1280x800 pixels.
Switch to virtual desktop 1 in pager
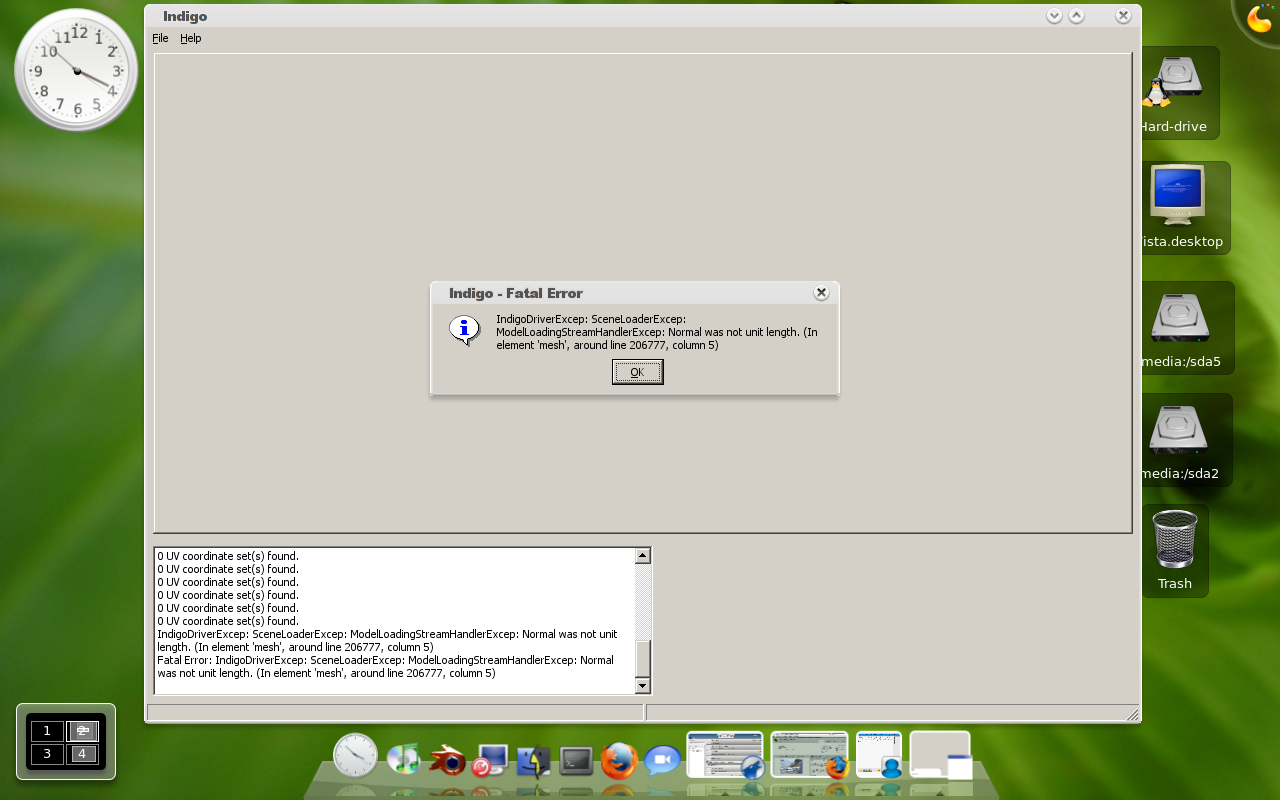pos(47,731)
